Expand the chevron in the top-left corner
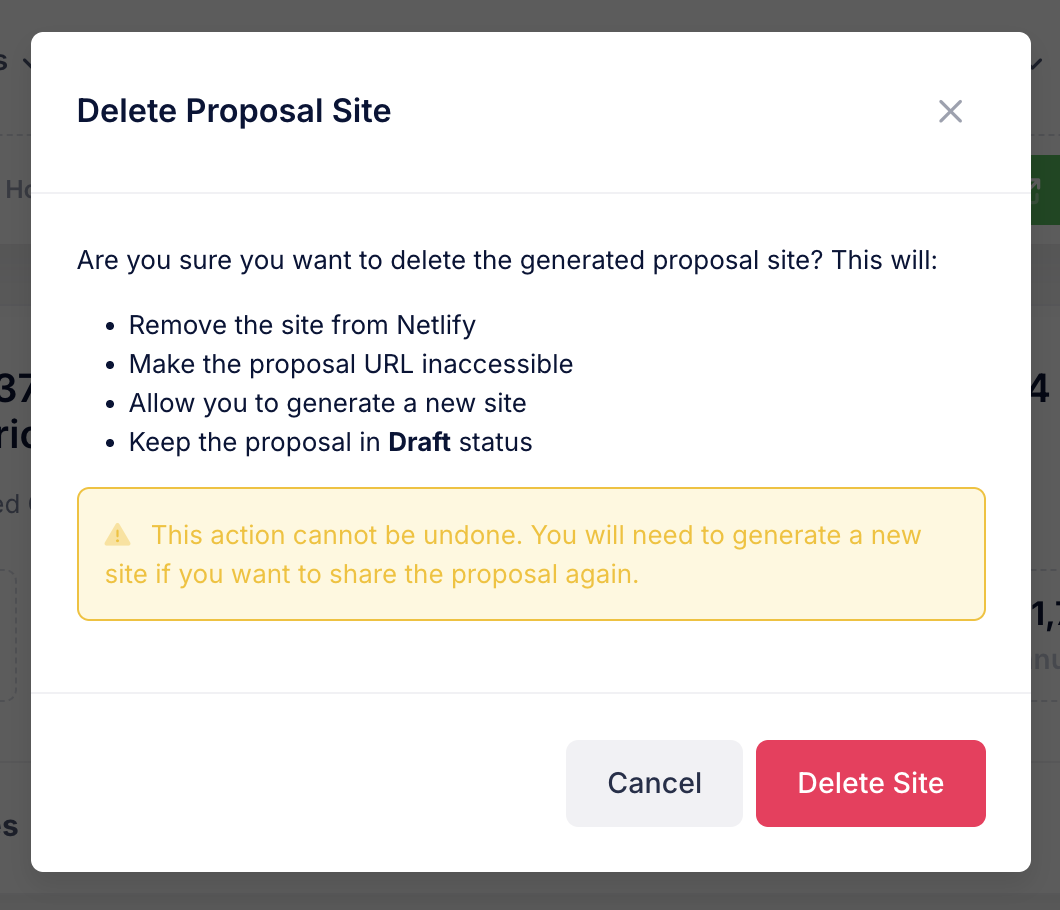Image resolution: width=1060 pixels, height=910 pixels. pos(29,60)
